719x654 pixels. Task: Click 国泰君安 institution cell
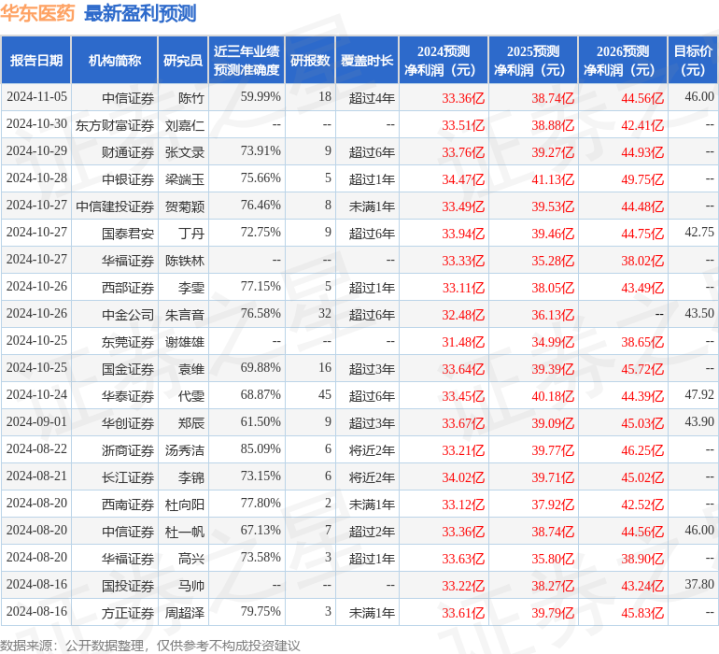click(128, 233)
